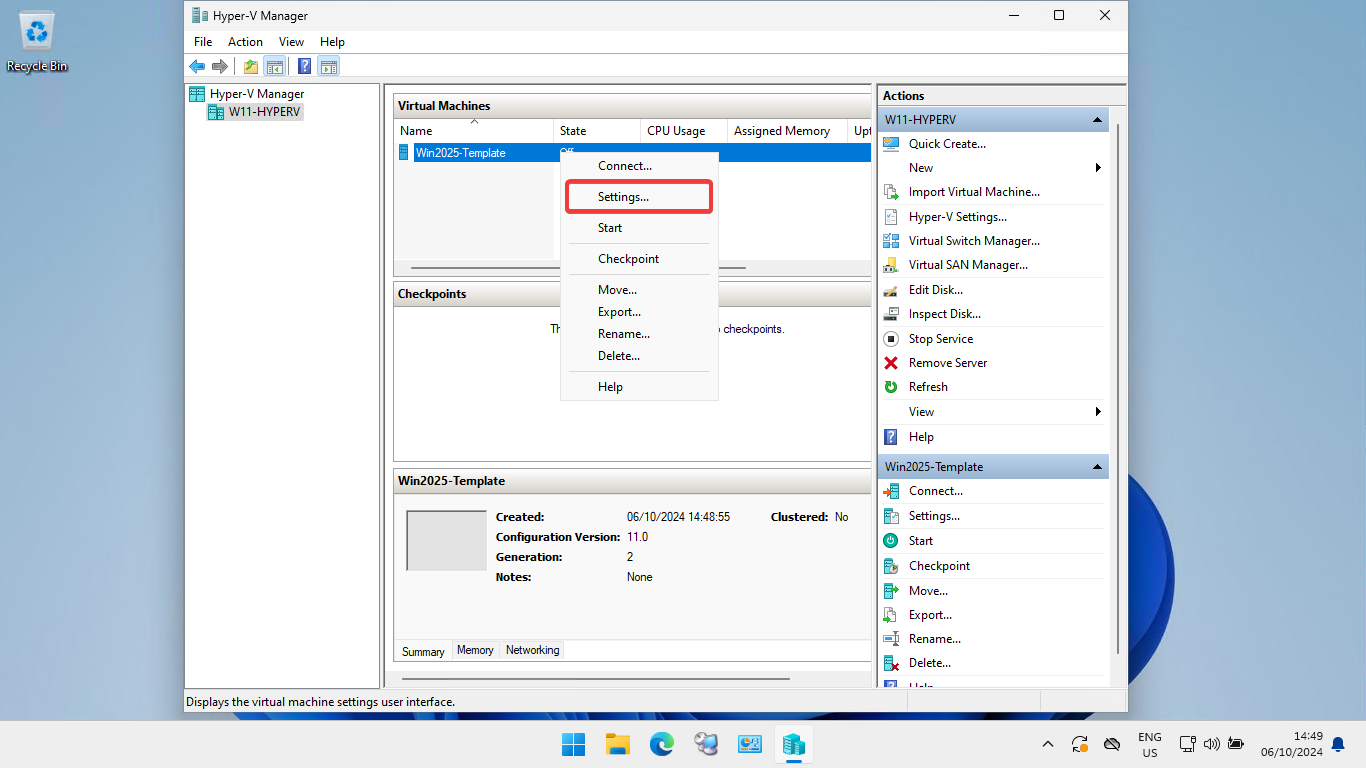The image size is (1366, 768).
Task: Sort by the State column header
Action: 597,131
